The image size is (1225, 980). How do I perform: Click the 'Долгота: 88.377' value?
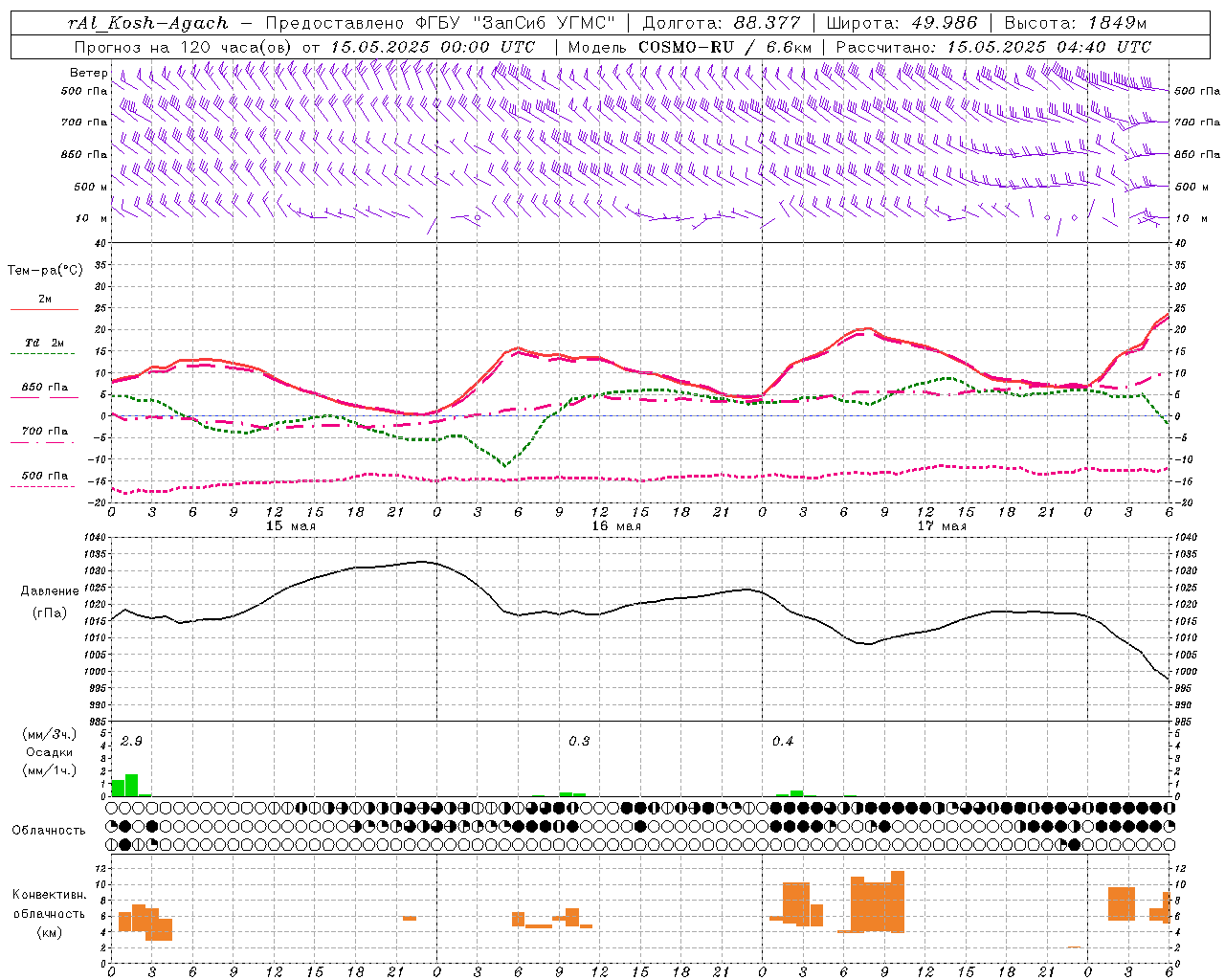(x=721, y=23)
